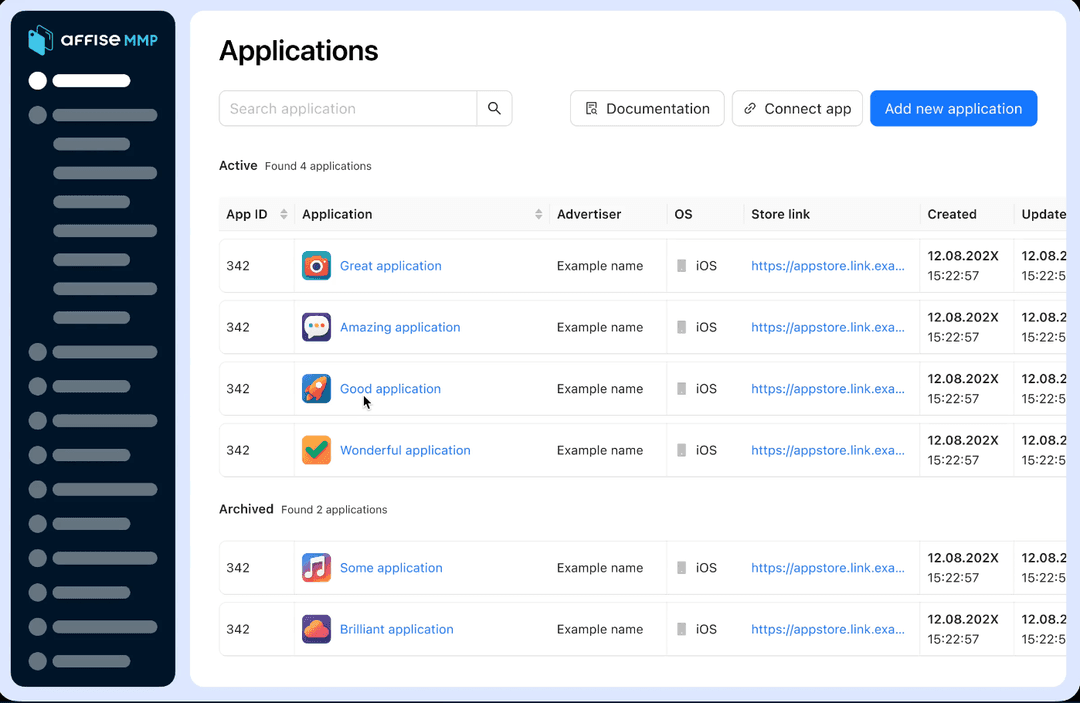
Task: Click the Advertiser column header
Action: [x=589, y=214]
